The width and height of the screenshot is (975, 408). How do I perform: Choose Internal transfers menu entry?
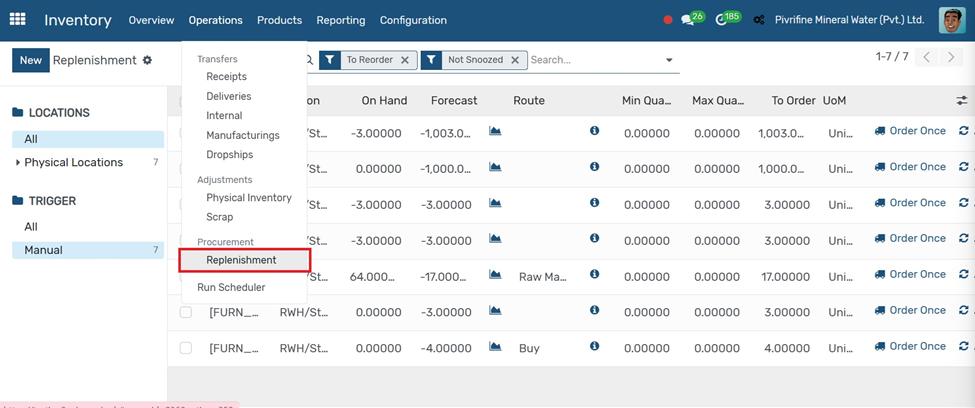click(x=224, y=116)
